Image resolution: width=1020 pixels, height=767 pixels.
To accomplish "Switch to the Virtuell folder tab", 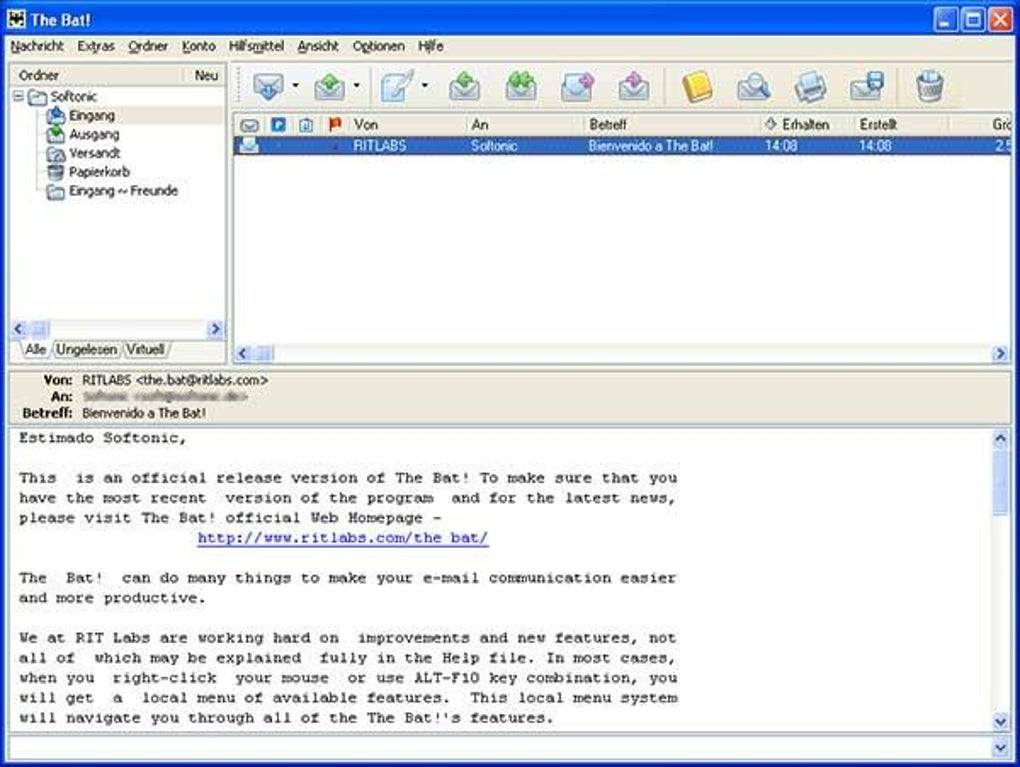I will pyautogui.click(x=145, y=349).
